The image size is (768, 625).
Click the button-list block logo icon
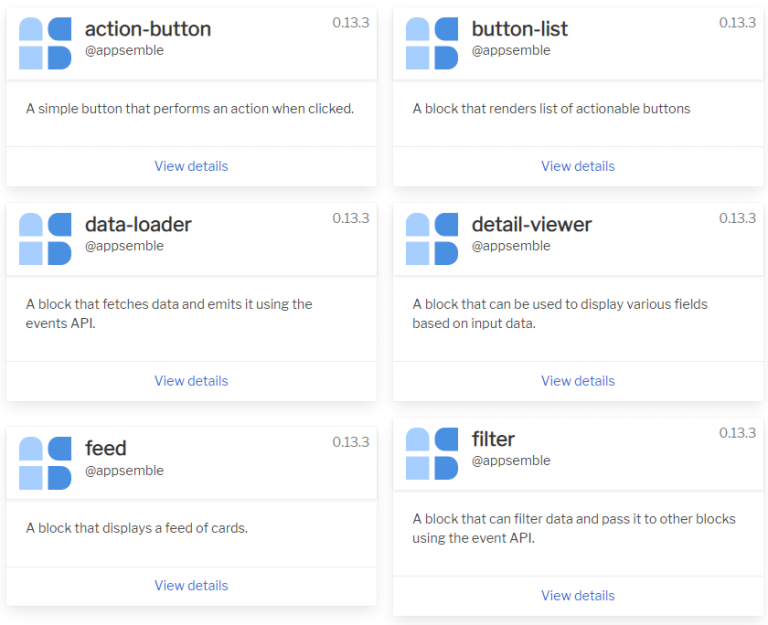point(432,43)
